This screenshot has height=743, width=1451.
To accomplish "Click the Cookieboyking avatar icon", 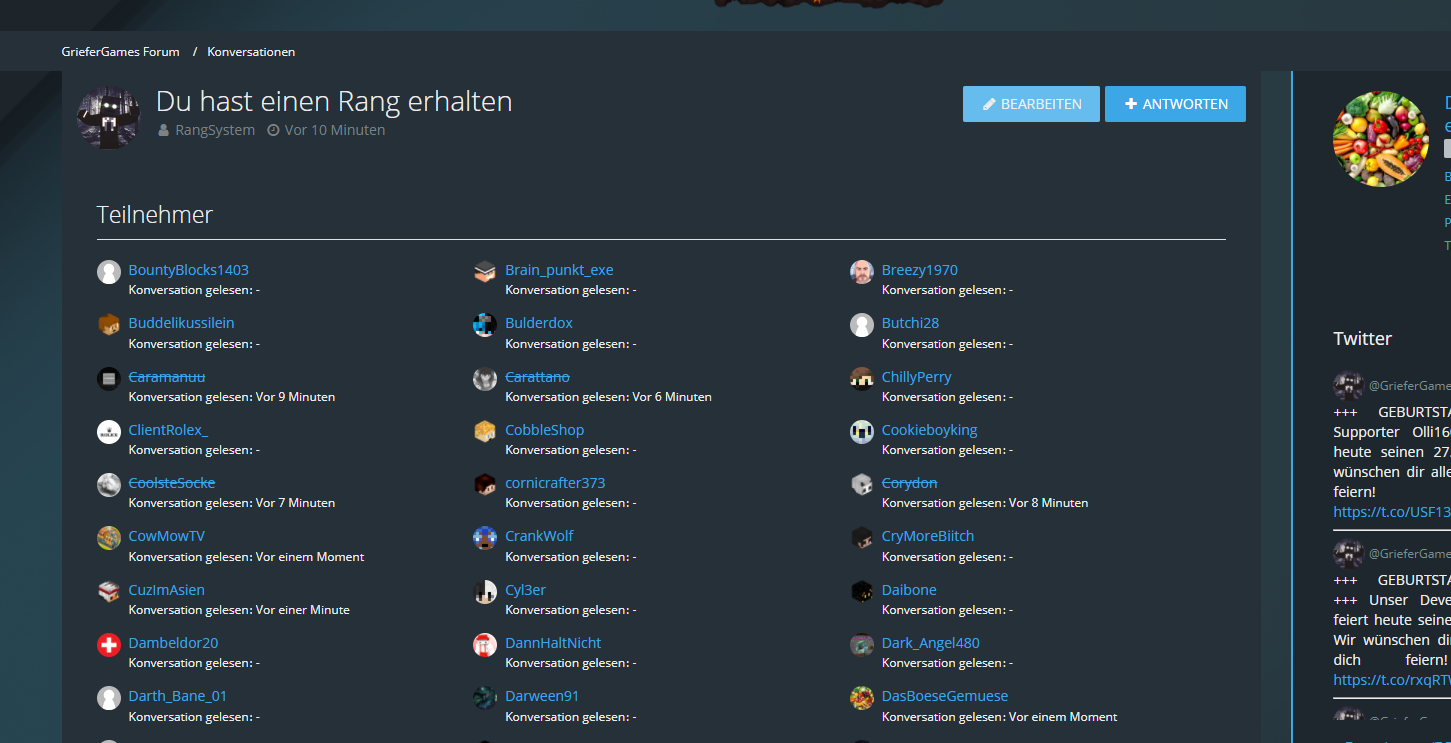I will 862,432.
